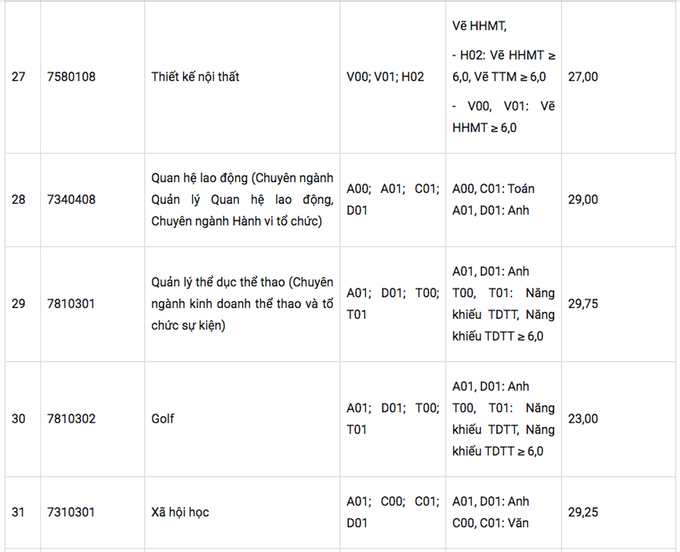Click subject combination V00; V01; H02
This screenshot has height=552, width=680.
(385, 76)
